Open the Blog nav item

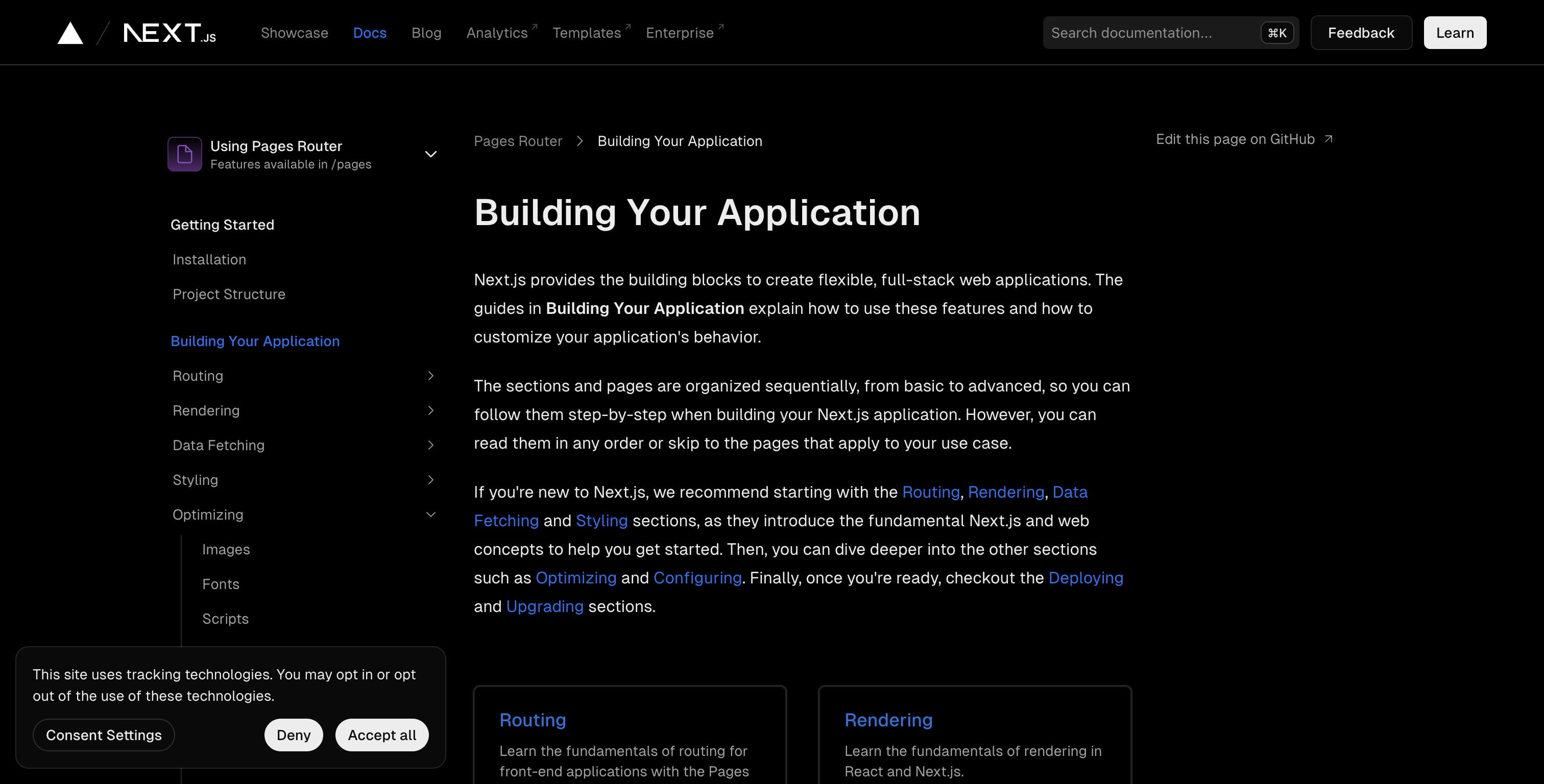(x=426, y=33)
